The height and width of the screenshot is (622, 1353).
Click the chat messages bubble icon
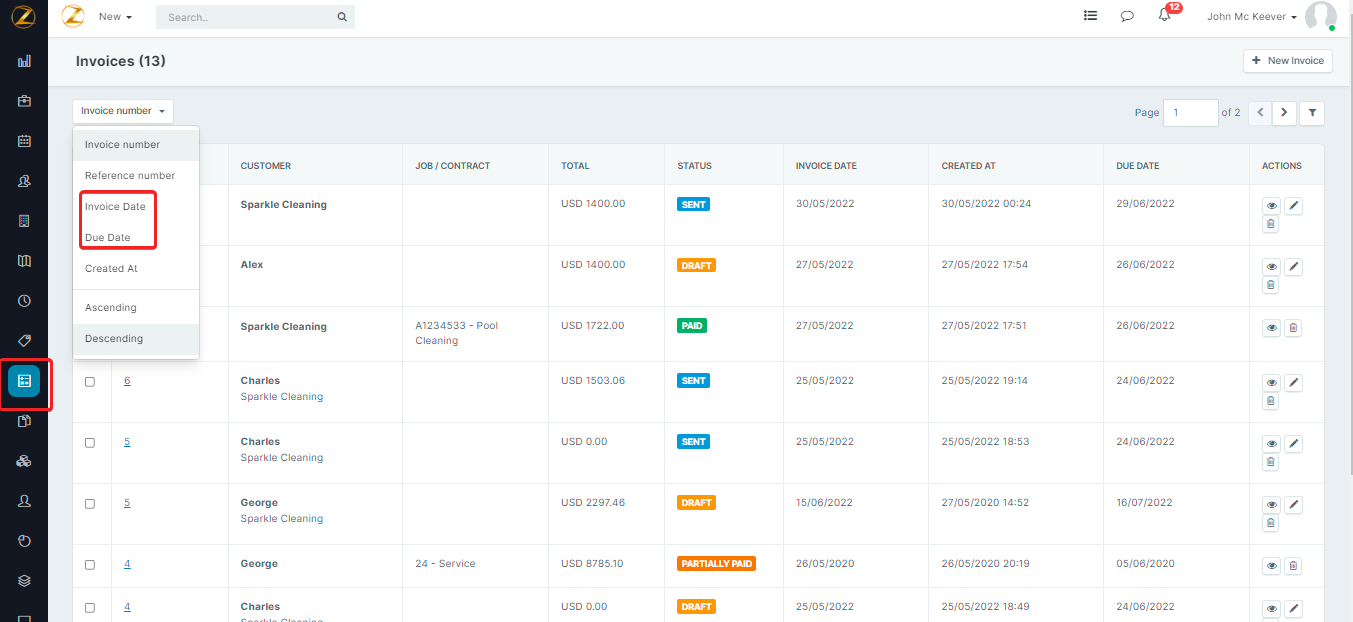(1127, 17)
